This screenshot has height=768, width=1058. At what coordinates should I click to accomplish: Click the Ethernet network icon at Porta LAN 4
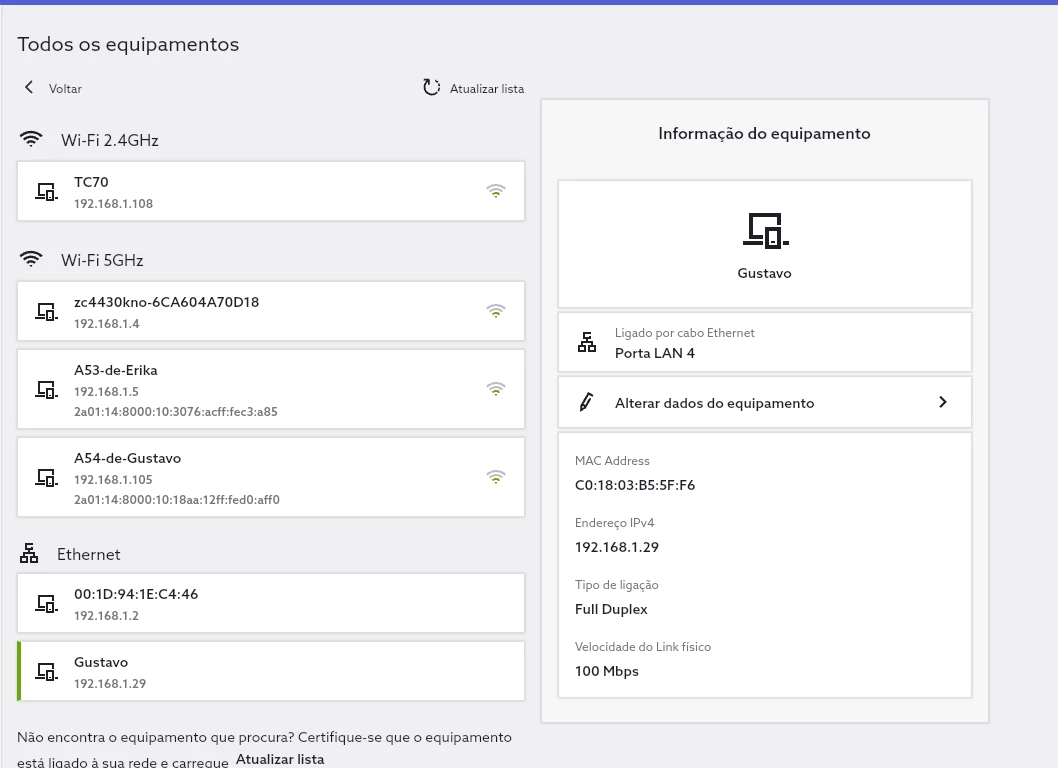click(587, 342)
